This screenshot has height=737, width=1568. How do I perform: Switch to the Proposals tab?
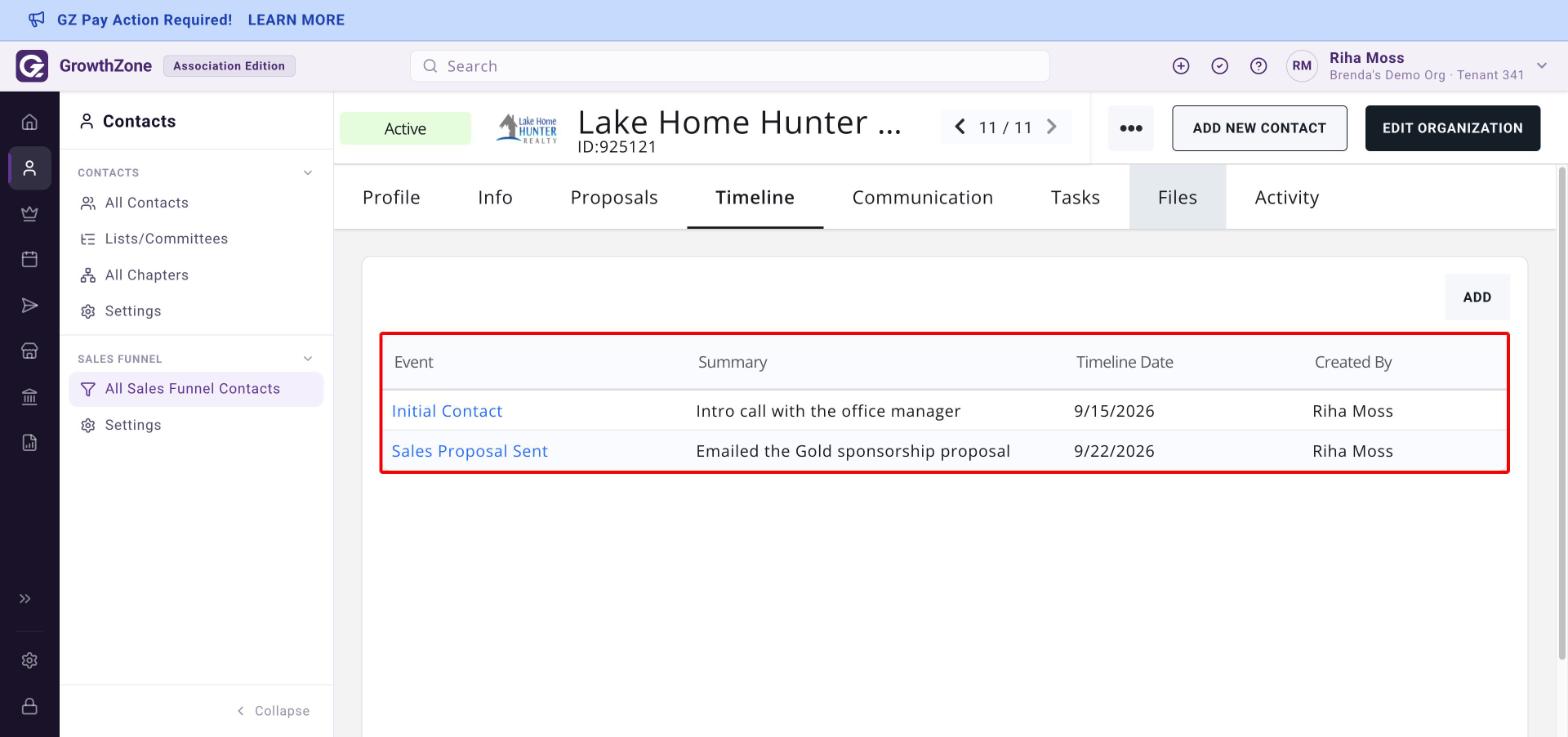(x=614, y=197)
